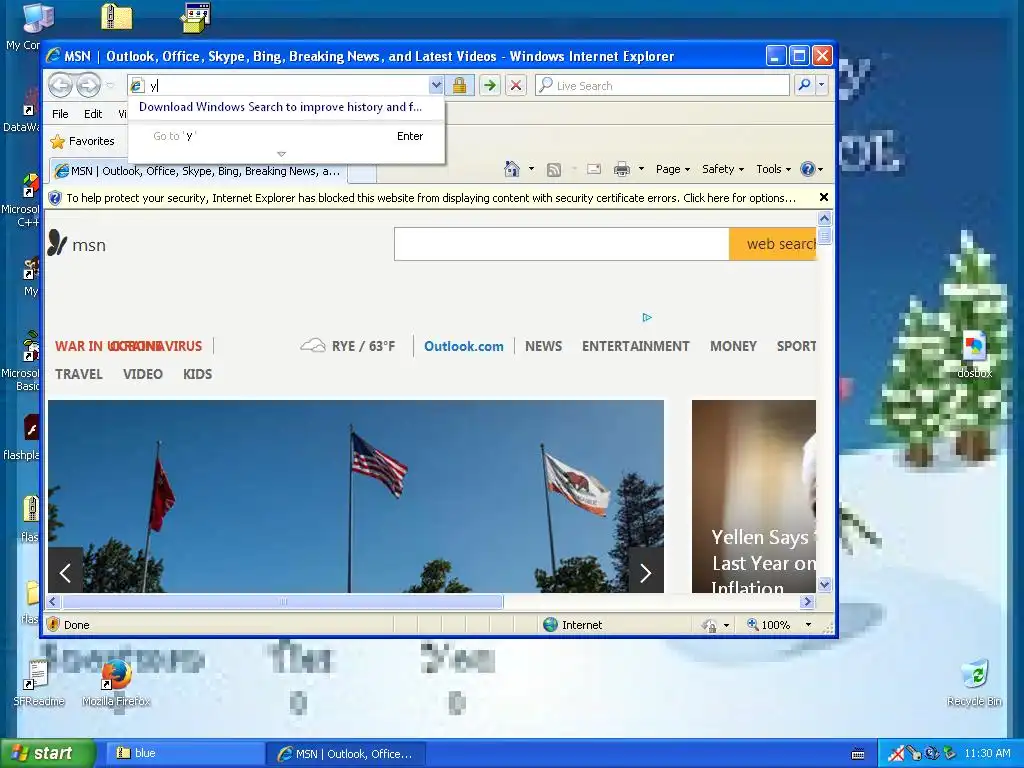Open the Page menu dropdown
The width and height of the screenshot is (1024, 768).
click(673, 169)
